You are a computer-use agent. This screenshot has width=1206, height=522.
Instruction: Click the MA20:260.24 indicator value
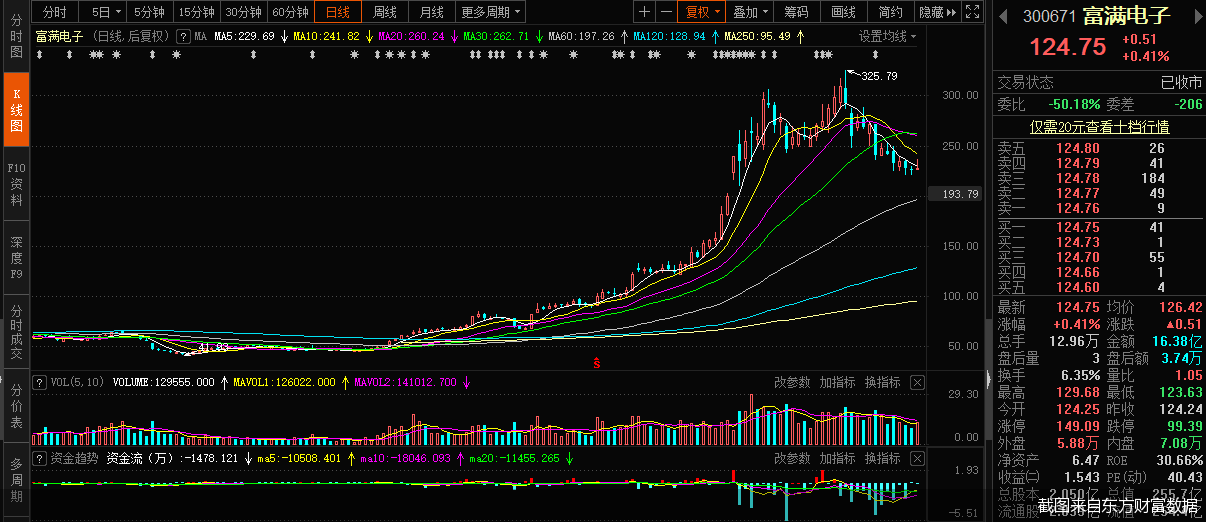[x=411, y=36]
